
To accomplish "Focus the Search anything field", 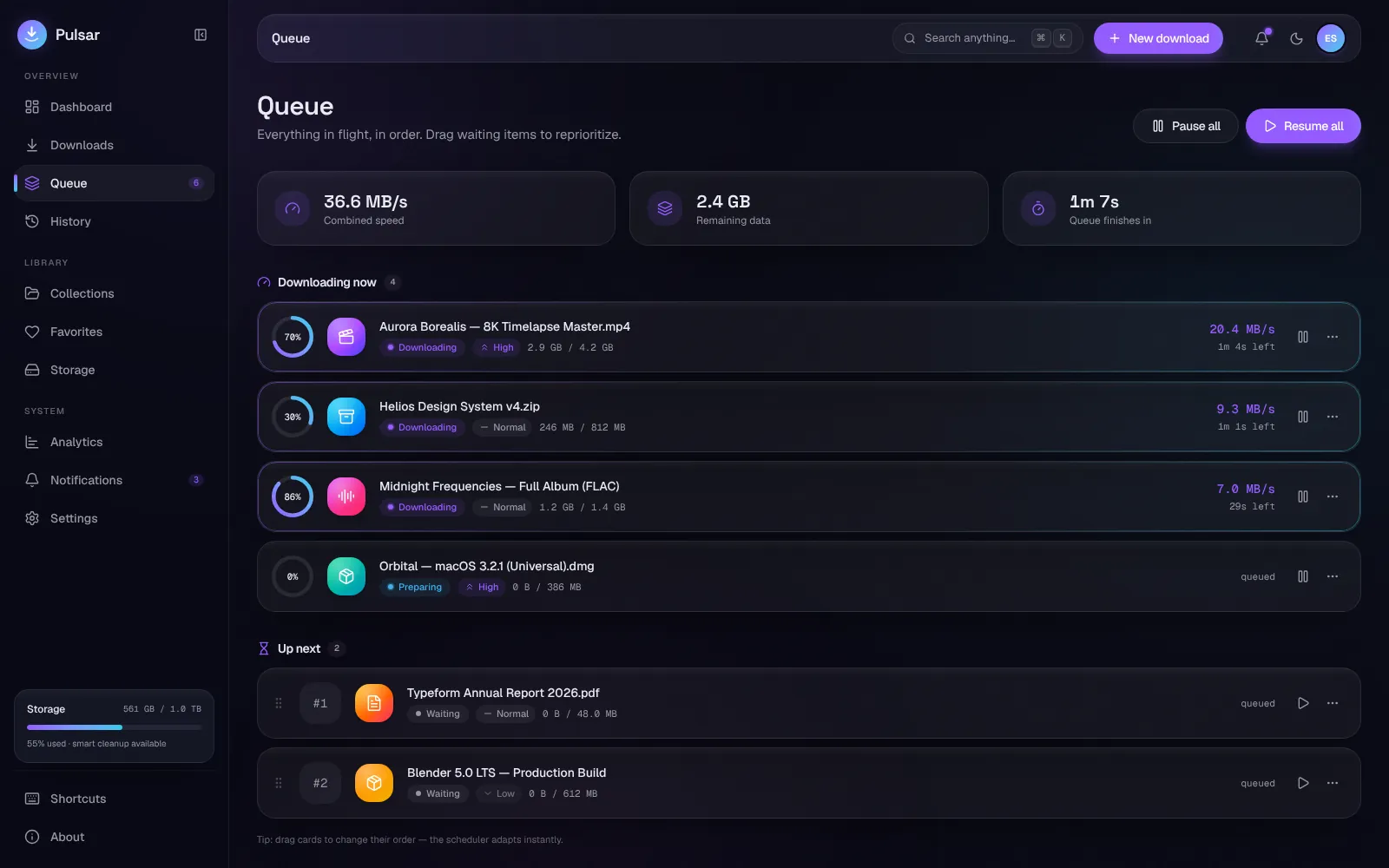I will pyautogui.click(x=988, y=38).
